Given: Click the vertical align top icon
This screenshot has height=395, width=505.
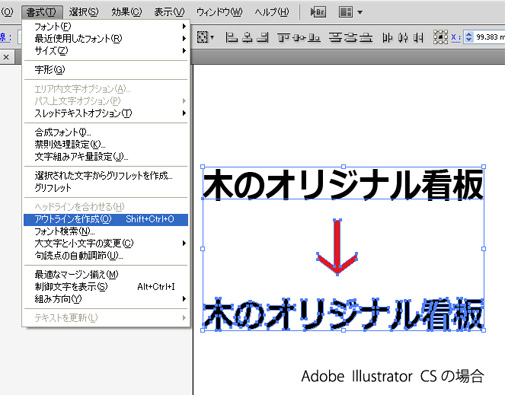Looking at the screenshot, I should (283, 37).
